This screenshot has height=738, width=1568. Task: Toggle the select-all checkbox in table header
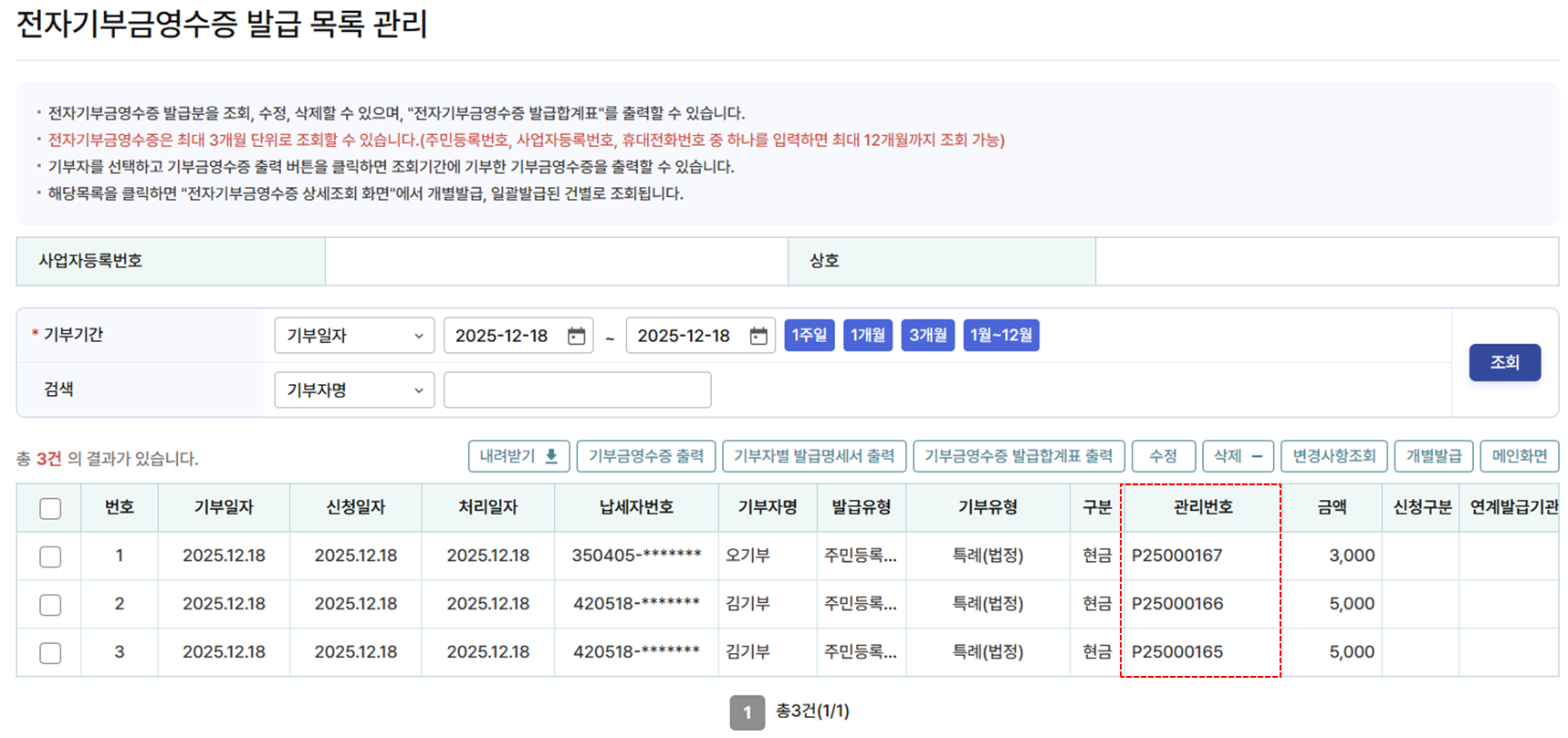(x=50, y=508)
